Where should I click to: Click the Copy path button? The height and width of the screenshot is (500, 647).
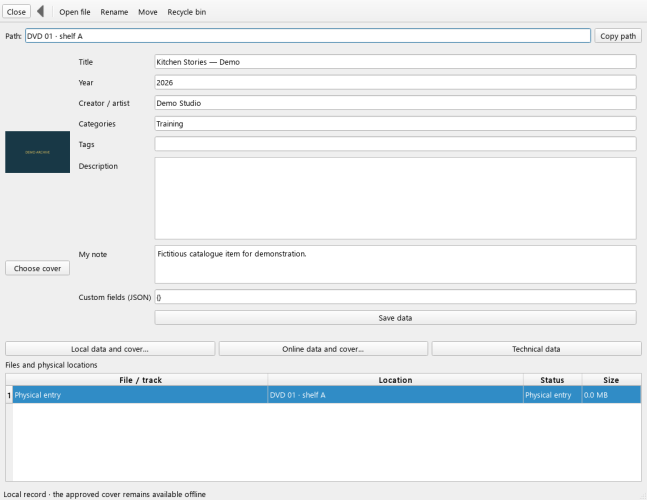(618, 36)
